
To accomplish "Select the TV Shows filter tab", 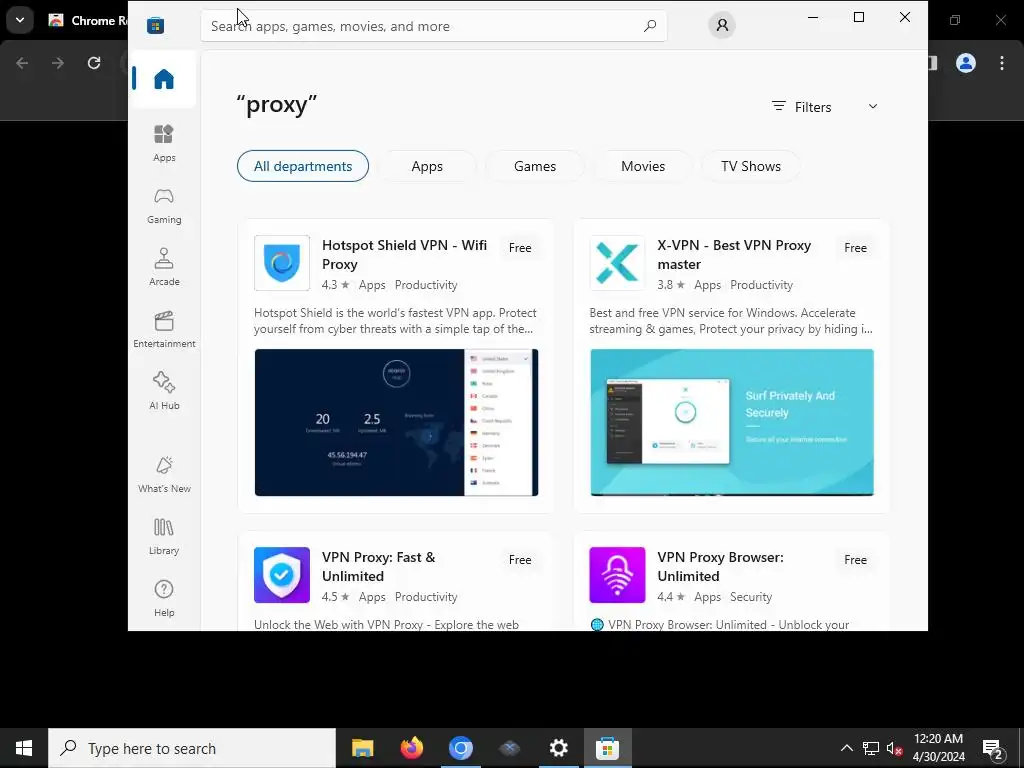I will (x=751, y=167).
